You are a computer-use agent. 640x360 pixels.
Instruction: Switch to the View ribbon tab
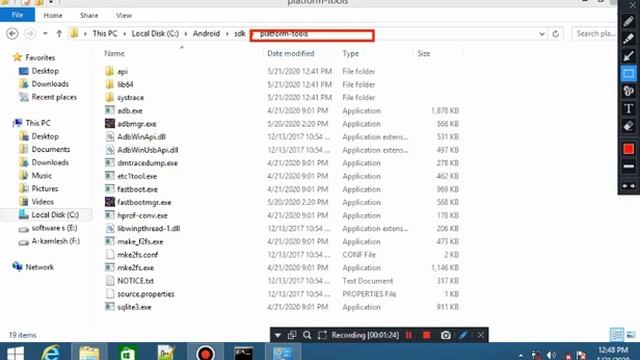[124, 16]
